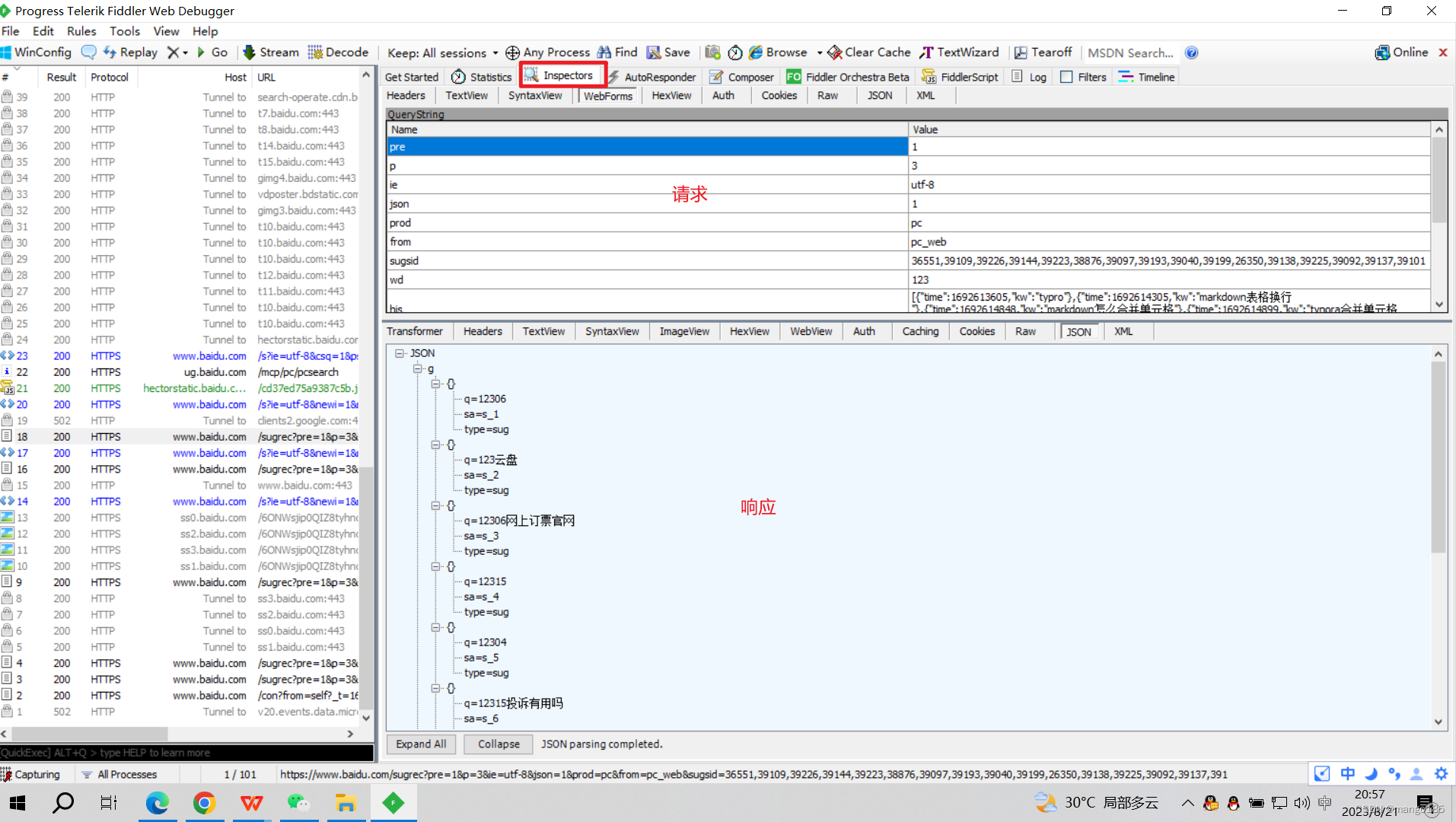Switch to the Statistics tab

482,77
